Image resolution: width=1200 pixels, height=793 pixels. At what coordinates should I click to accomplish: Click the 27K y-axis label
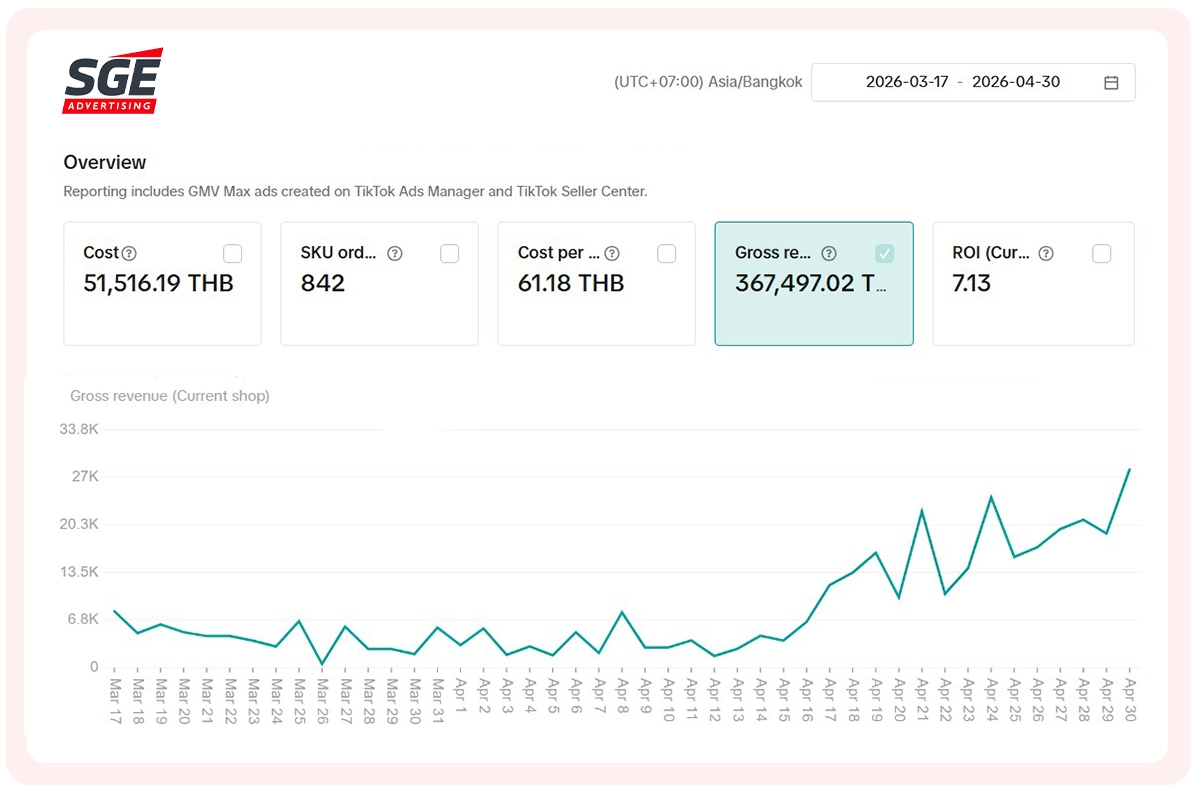coord(85,477)
